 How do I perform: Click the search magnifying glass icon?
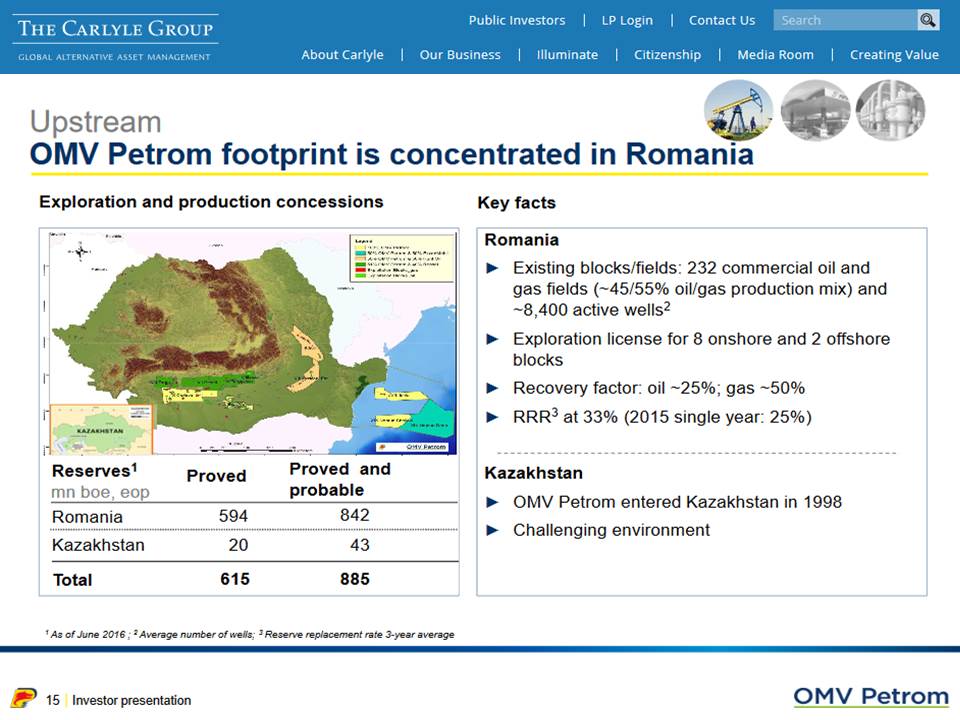pos(928,20)
